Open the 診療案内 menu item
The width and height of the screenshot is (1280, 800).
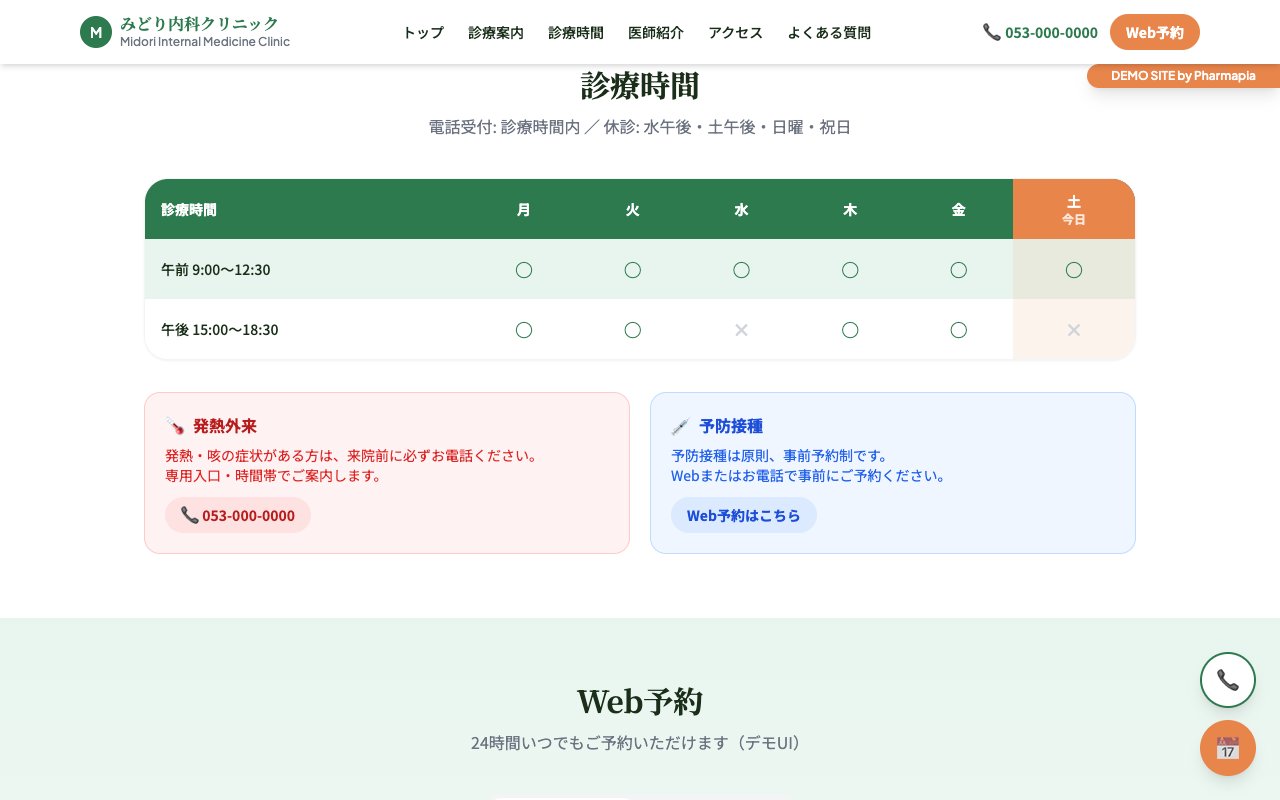(496, 32)
